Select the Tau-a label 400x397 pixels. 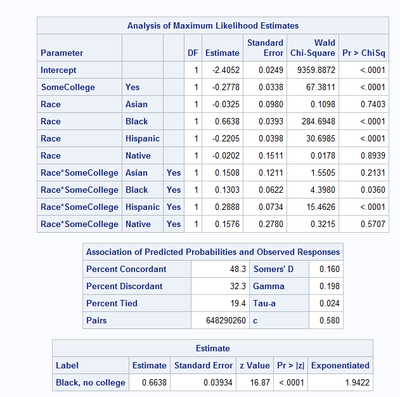pos(264,303)
